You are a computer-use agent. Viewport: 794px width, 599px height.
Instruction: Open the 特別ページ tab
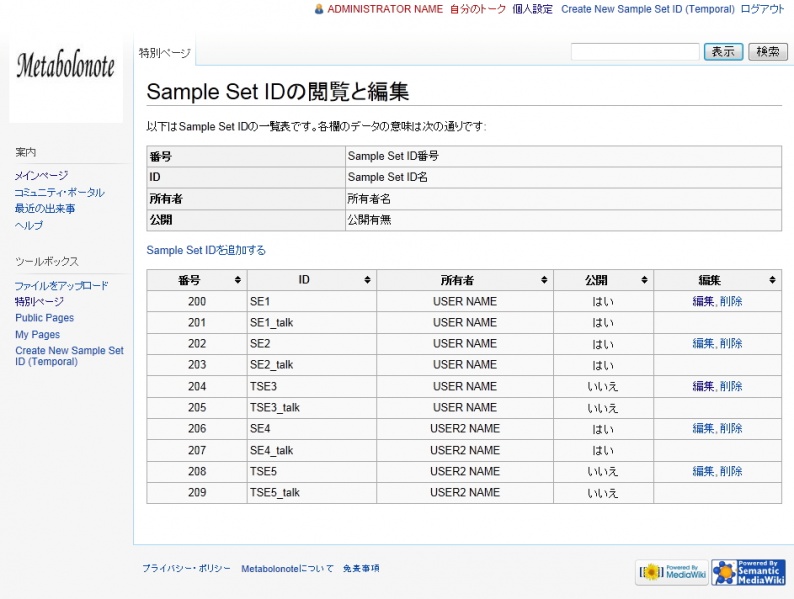coord(165,53)
